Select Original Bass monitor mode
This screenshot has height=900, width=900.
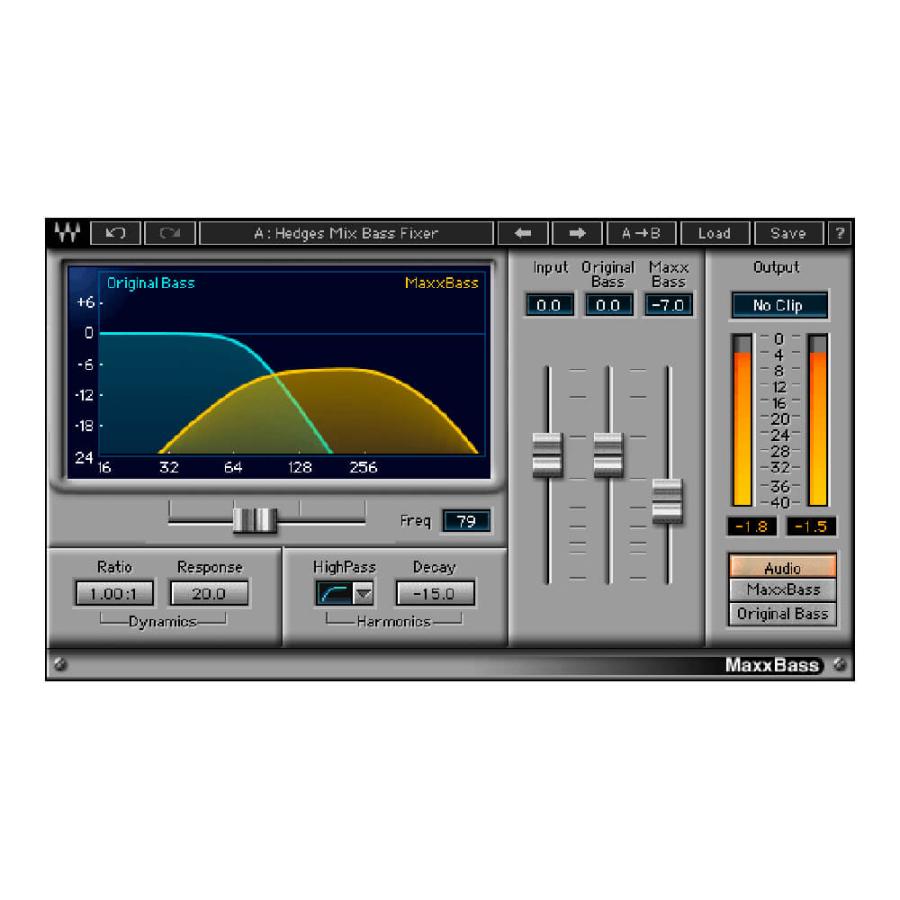tap(782, 614)
